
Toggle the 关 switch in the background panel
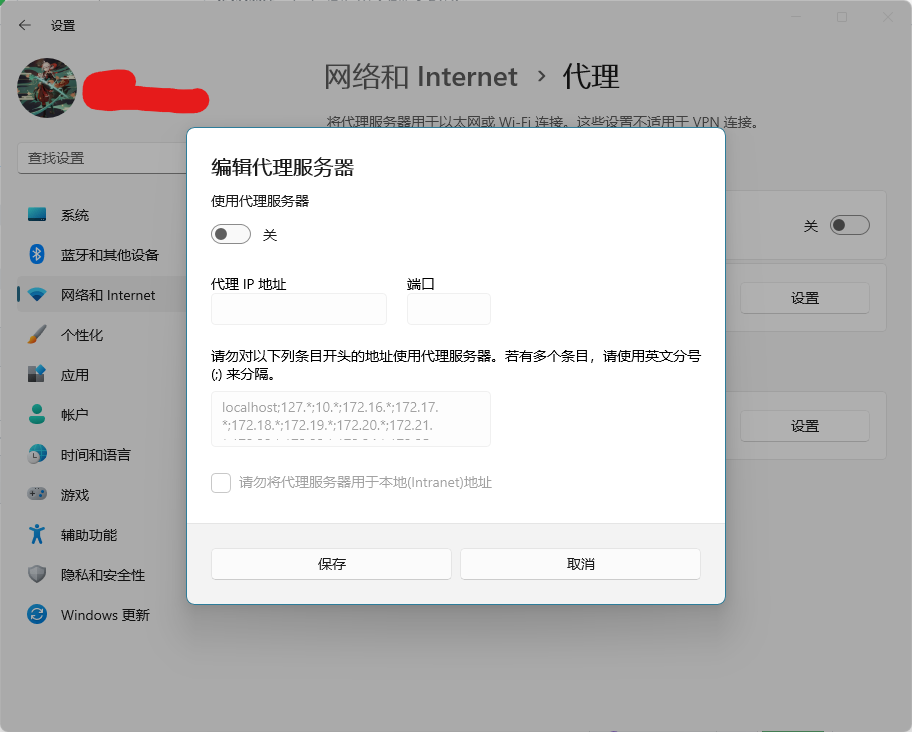[x=849, y=225]
